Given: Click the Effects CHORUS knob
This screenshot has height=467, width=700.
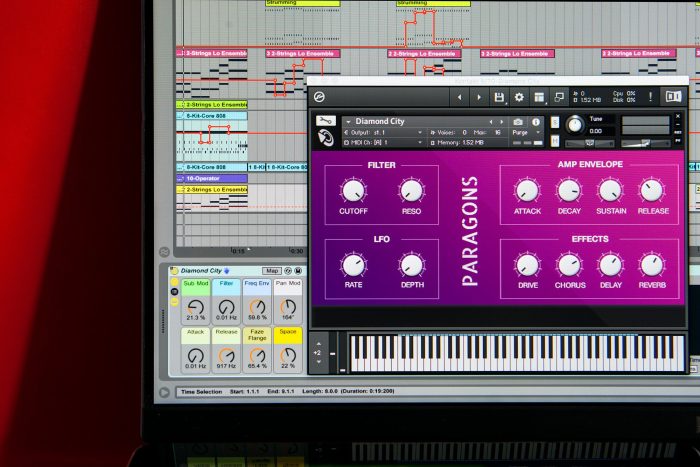Looking at the screenshot, I should [569, 265].
